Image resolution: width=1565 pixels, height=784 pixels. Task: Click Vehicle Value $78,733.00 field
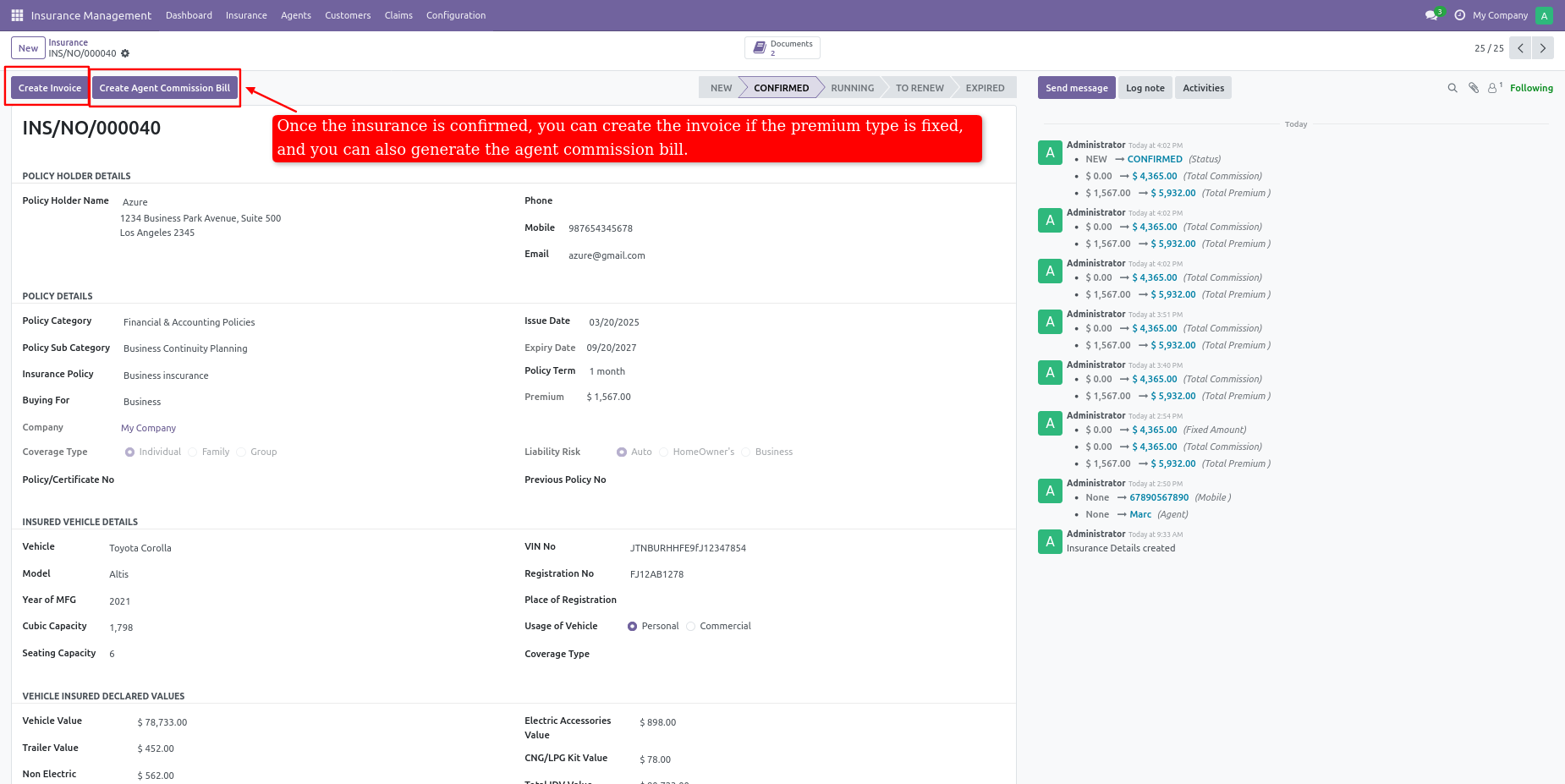[x=162, y=722]
